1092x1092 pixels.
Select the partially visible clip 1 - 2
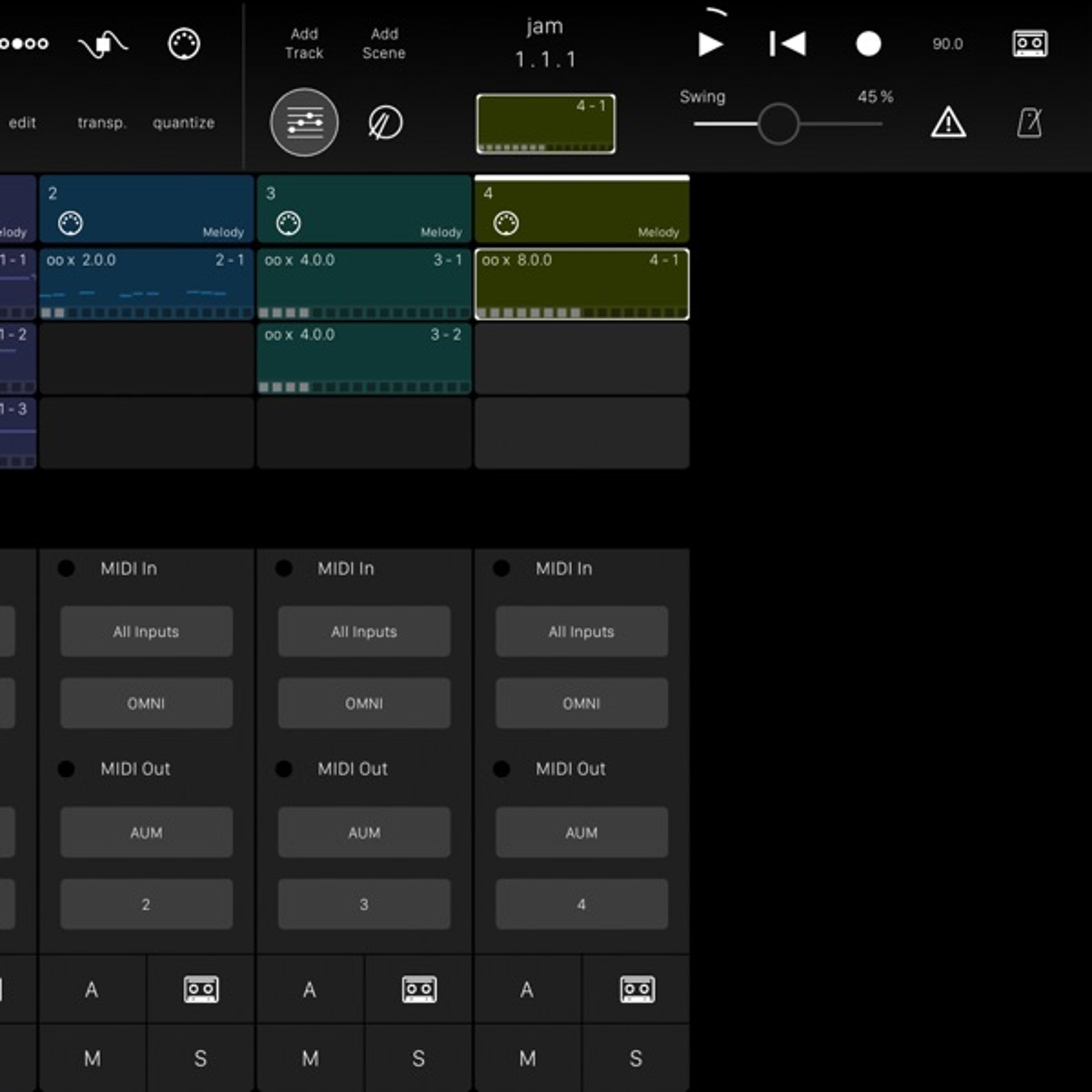tap(18, 358)
